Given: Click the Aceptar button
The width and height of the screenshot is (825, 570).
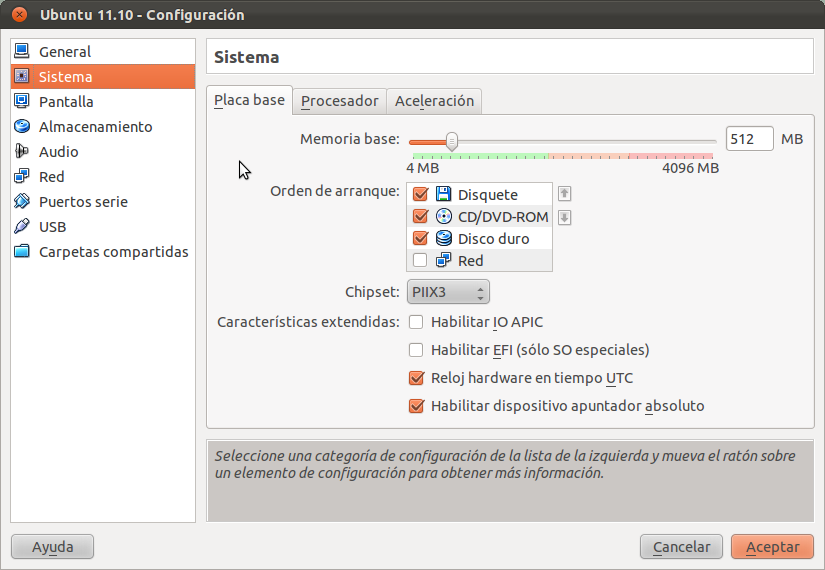Looking at the screenshot, I should coord(772,547).
